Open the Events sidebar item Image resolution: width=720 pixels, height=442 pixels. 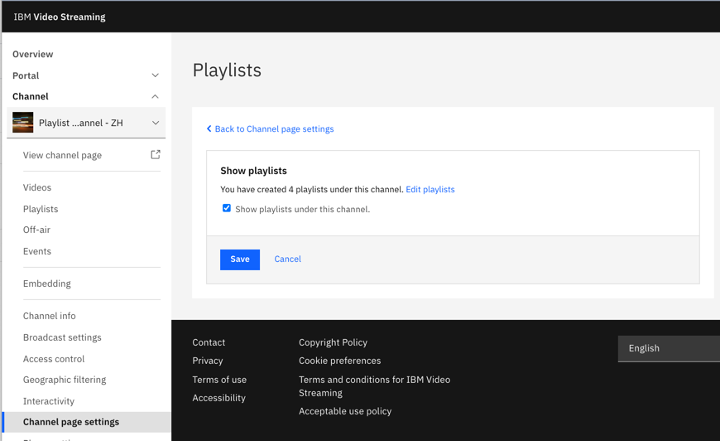coord(37,251)
